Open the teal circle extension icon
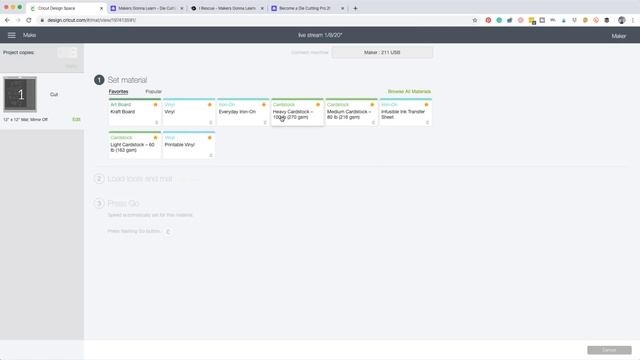The width and height of the screenshot is (640, 360). pos(499,20)
